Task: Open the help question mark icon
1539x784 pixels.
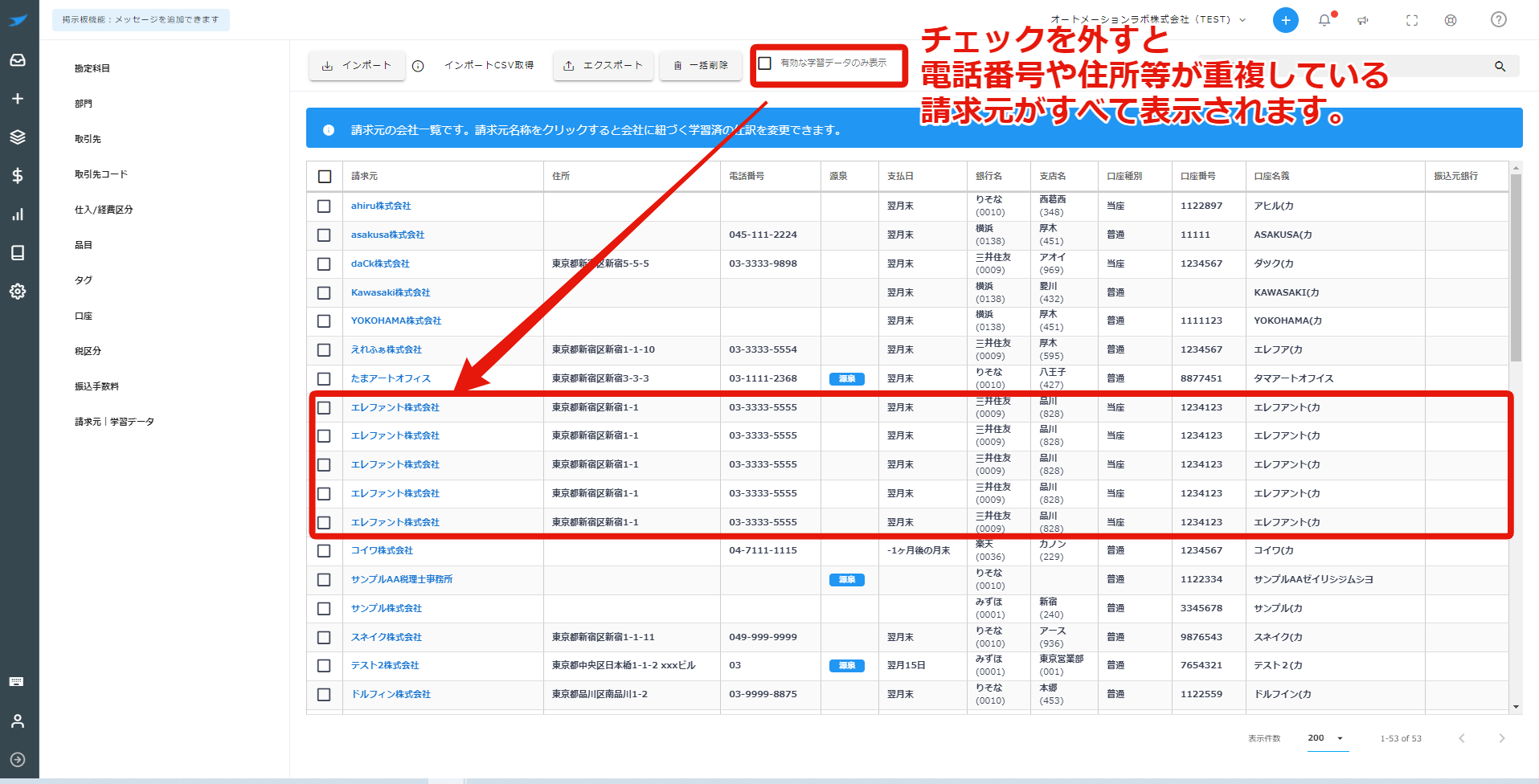Action: coord(1499,20)
